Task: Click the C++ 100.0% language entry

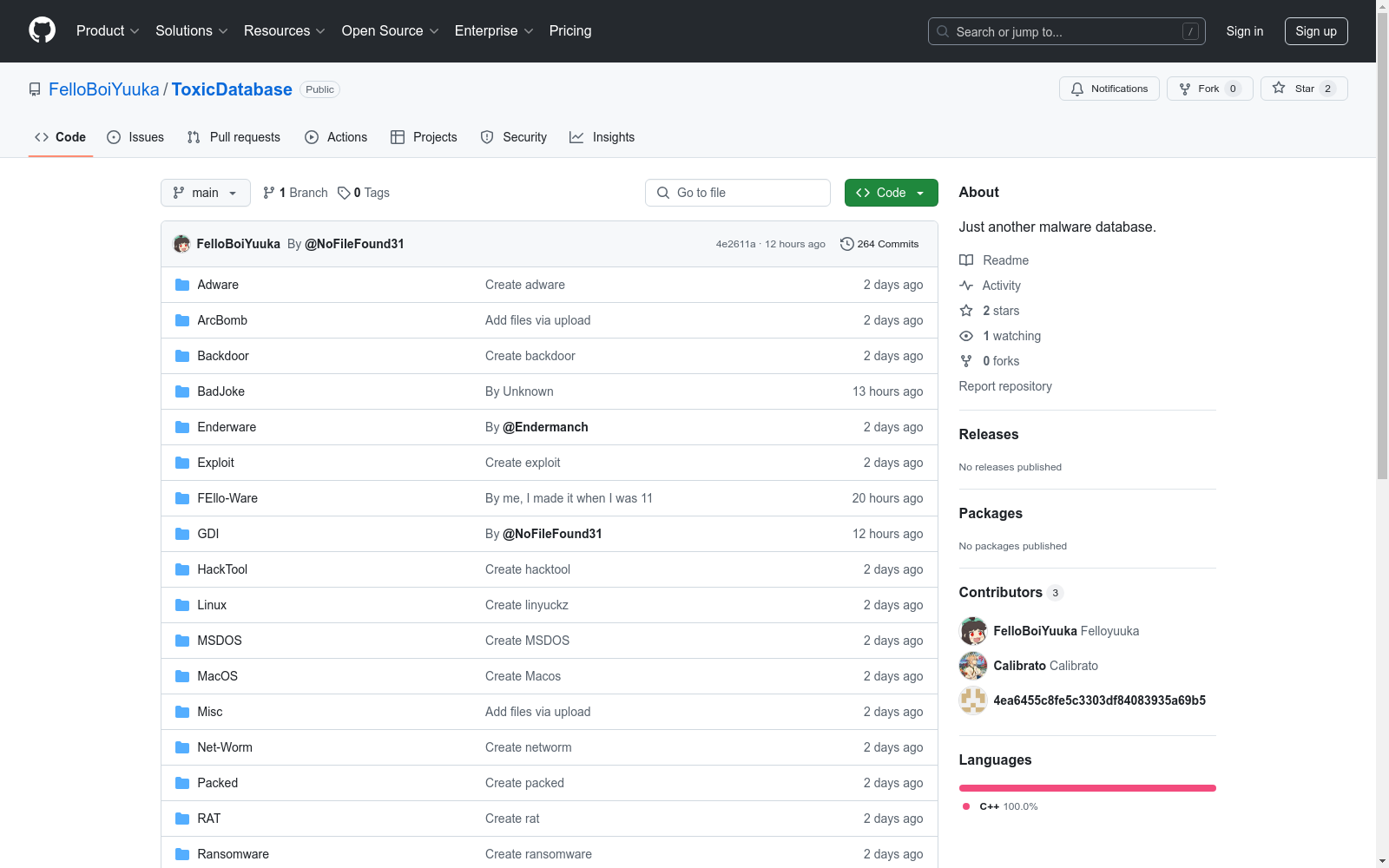Action: pyautogui.click(x=1000, y=806)
